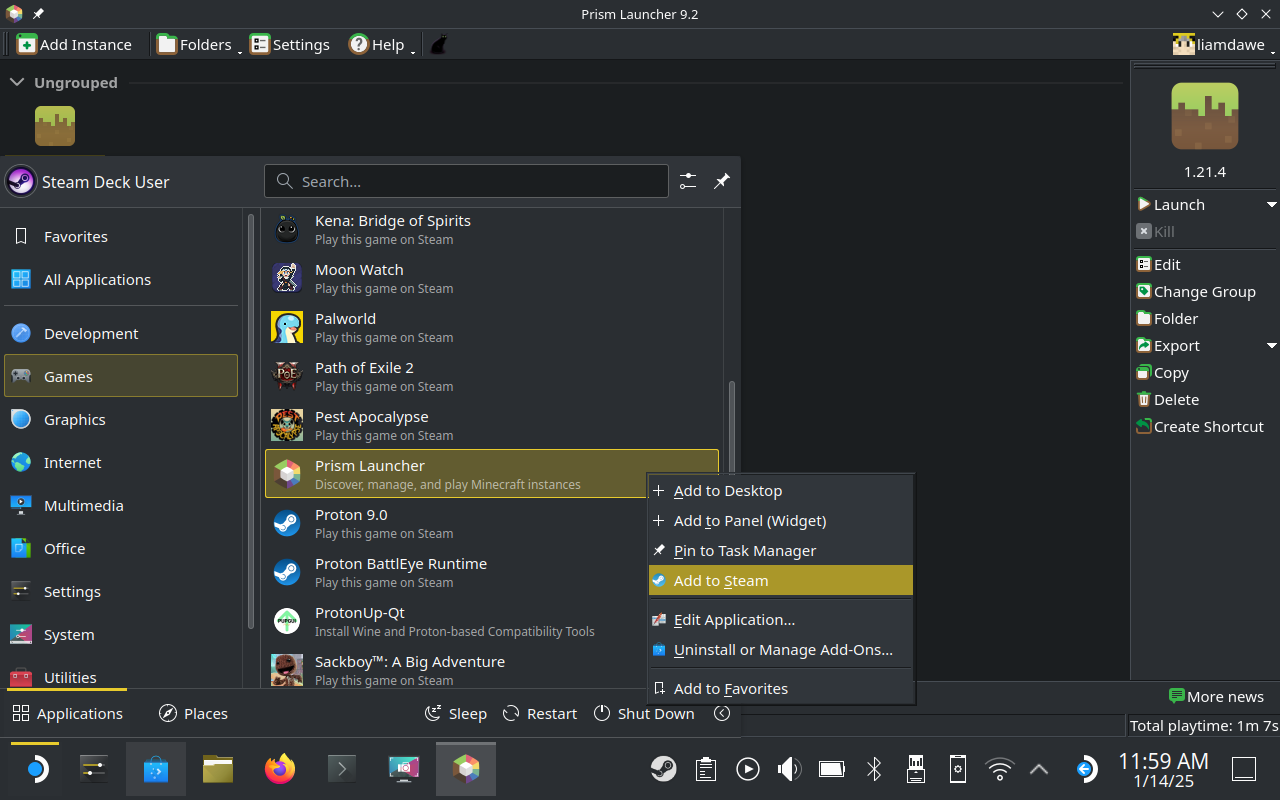Click the Steam tray icon

tap(663, 768)
